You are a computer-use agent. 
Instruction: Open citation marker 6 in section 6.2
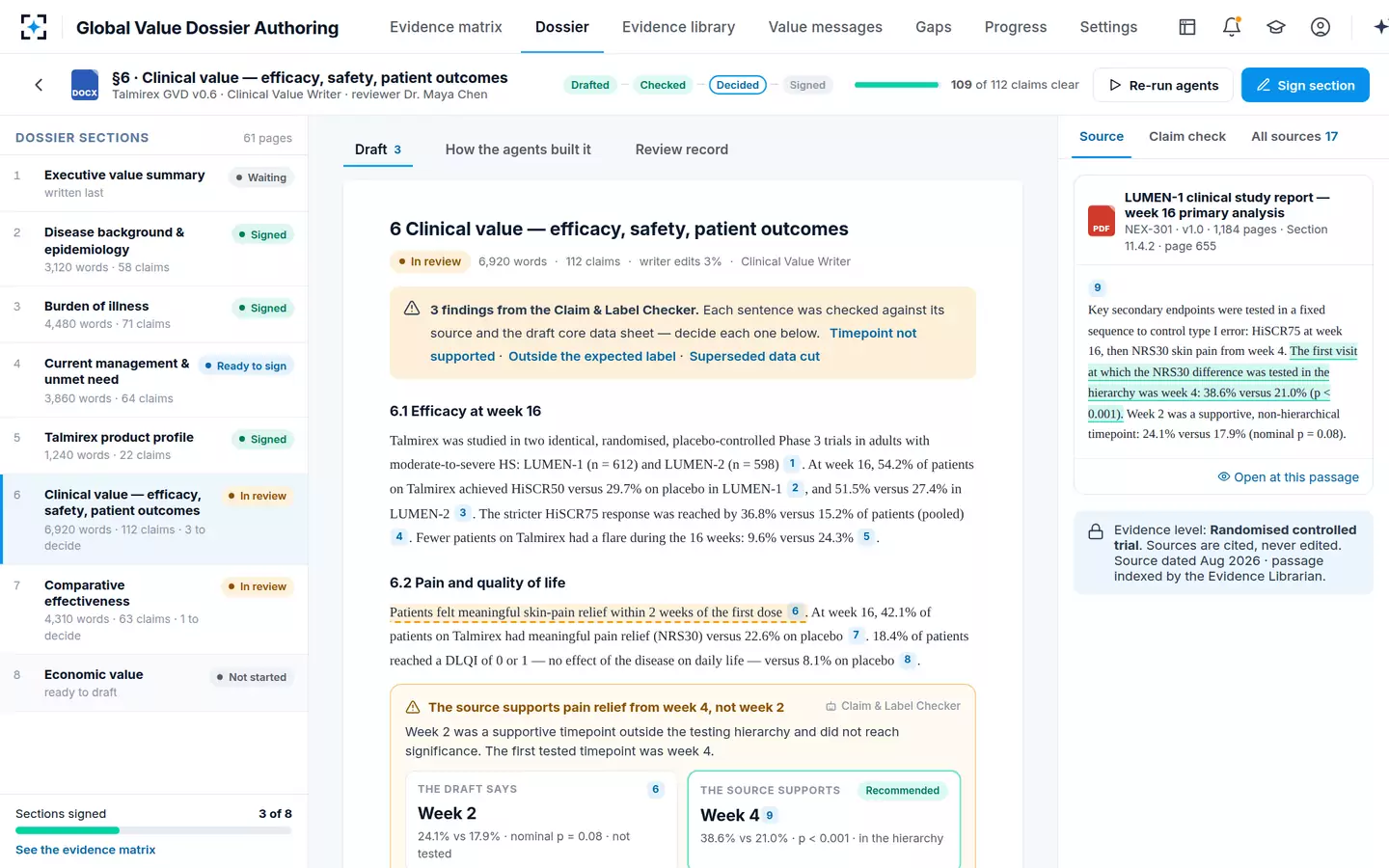(x=795, y=611)
